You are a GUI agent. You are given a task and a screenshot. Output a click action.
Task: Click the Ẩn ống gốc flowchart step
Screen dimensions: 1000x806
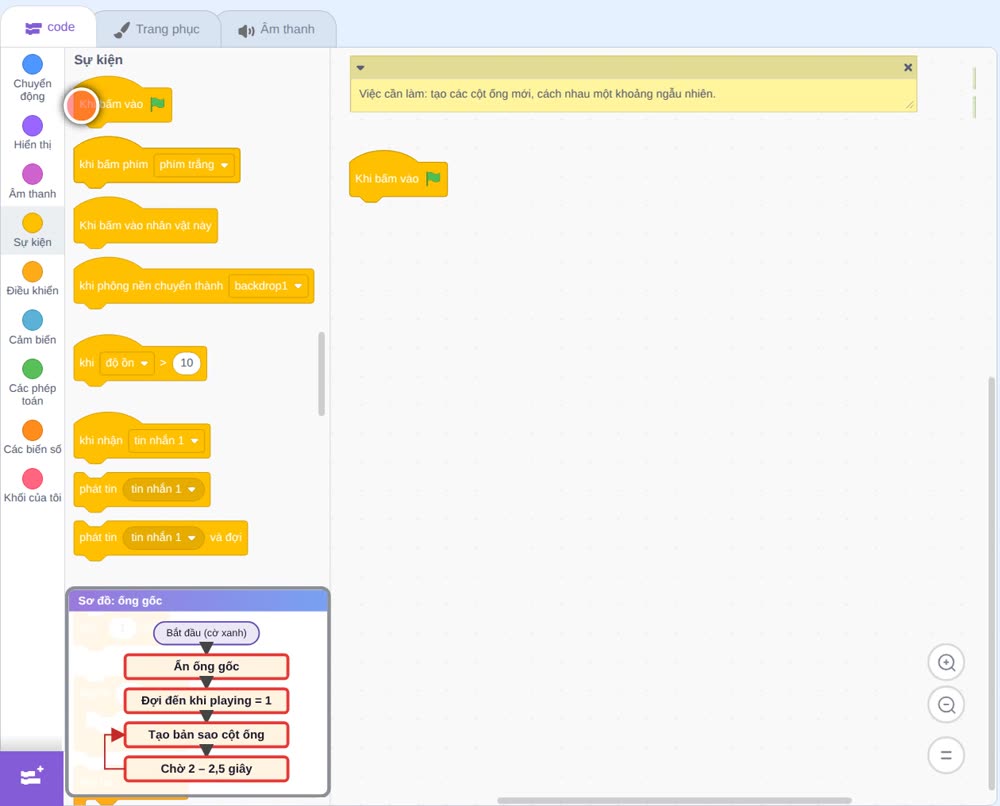[x=207, y=666]
